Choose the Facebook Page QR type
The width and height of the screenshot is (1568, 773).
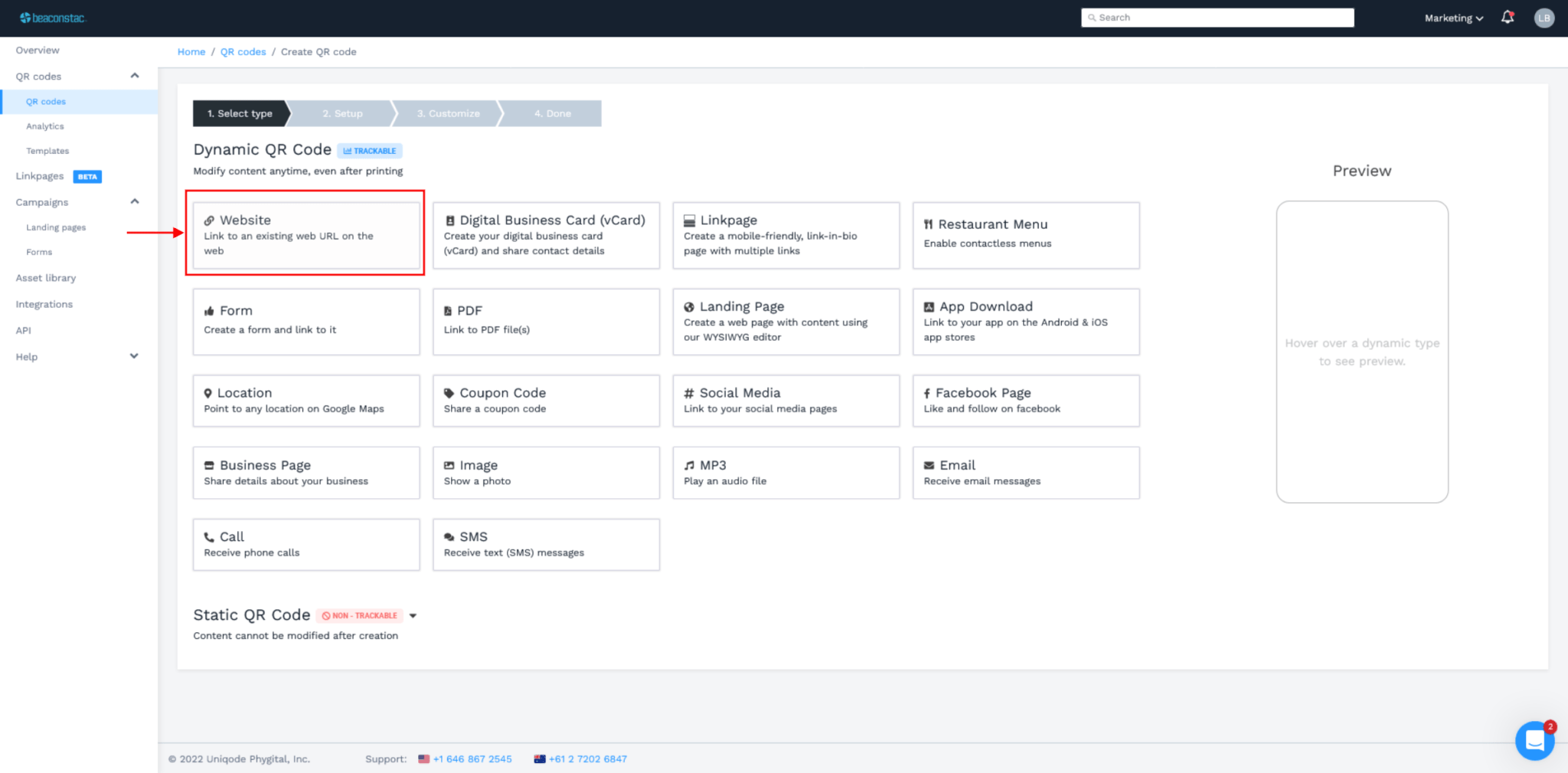(1025, 400)
